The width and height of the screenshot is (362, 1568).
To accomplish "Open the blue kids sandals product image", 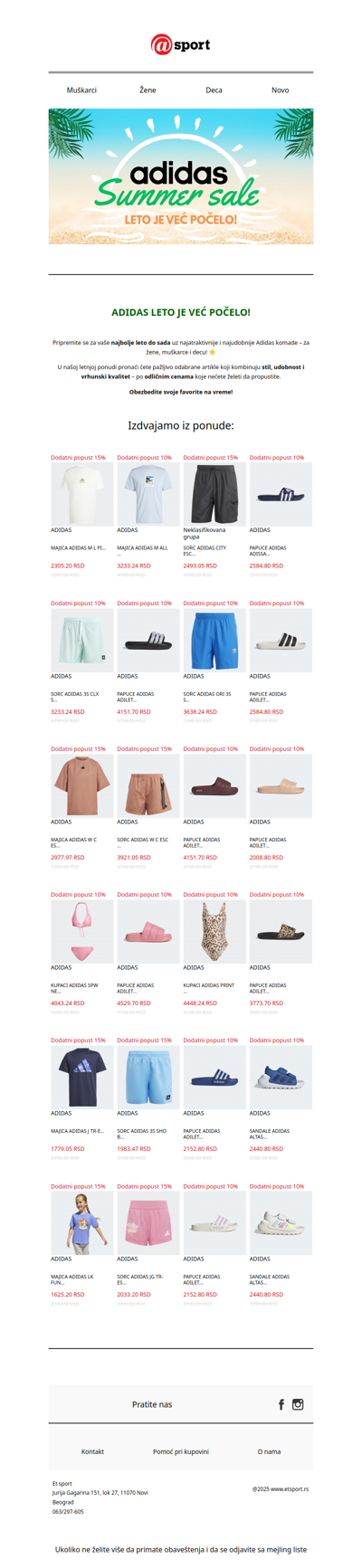I will 281,1078.
